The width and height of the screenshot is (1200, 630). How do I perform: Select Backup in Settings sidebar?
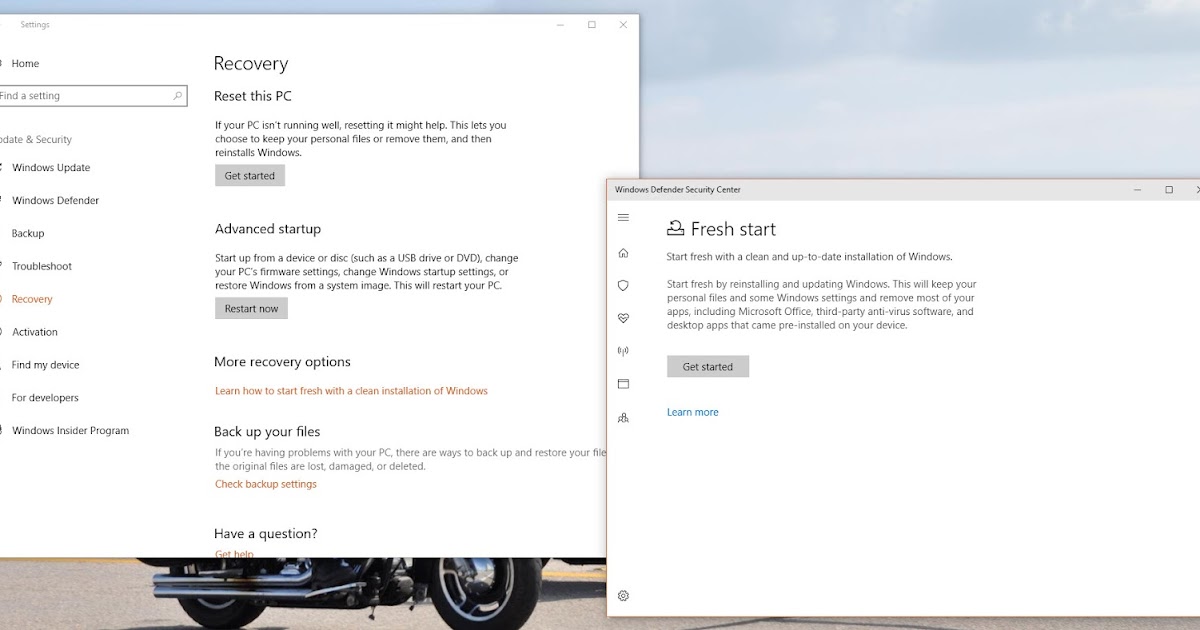28,234
